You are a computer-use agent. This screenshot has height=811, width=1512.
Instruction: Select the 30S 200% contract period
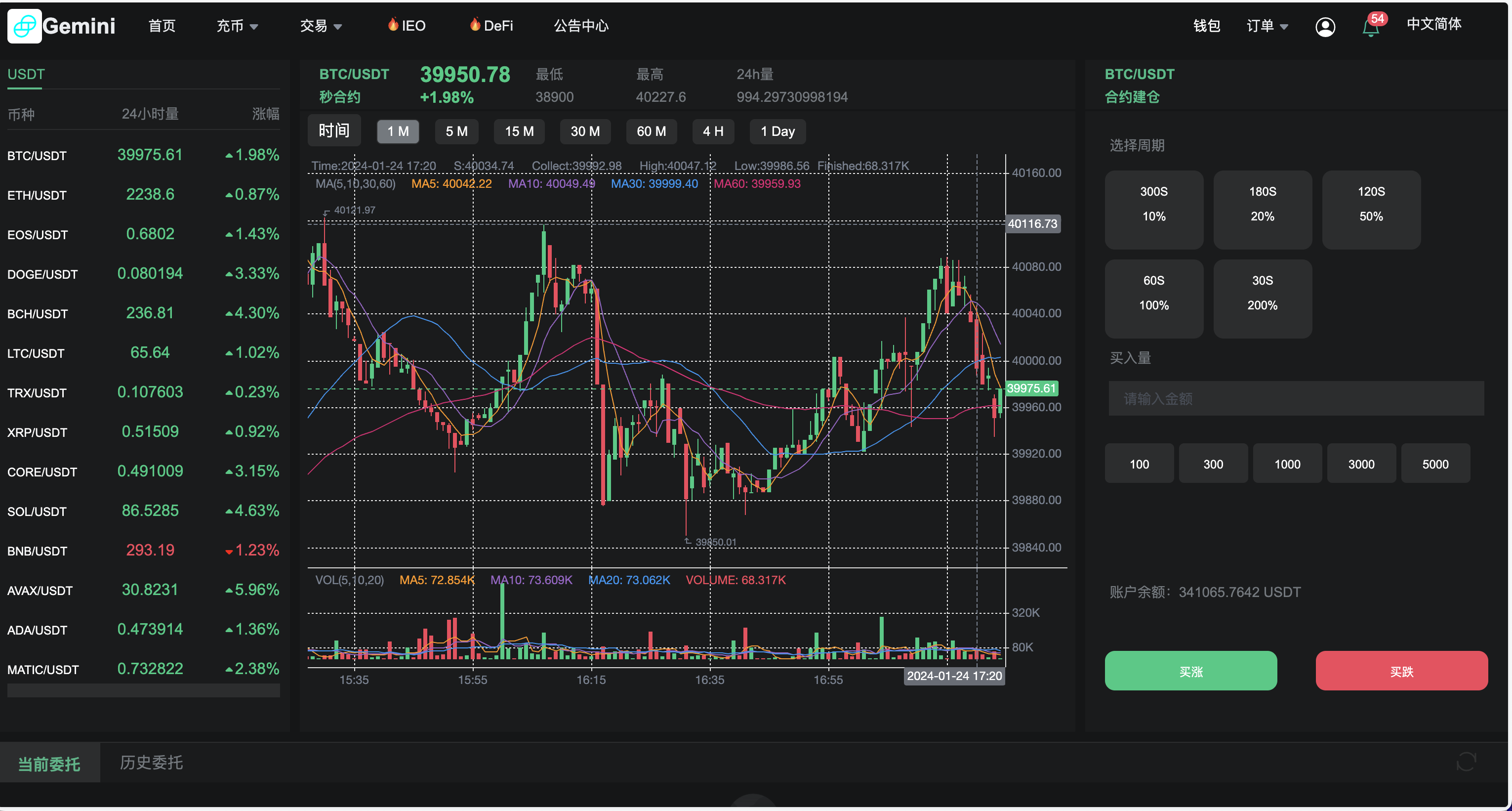click(x=1263, y=299)
